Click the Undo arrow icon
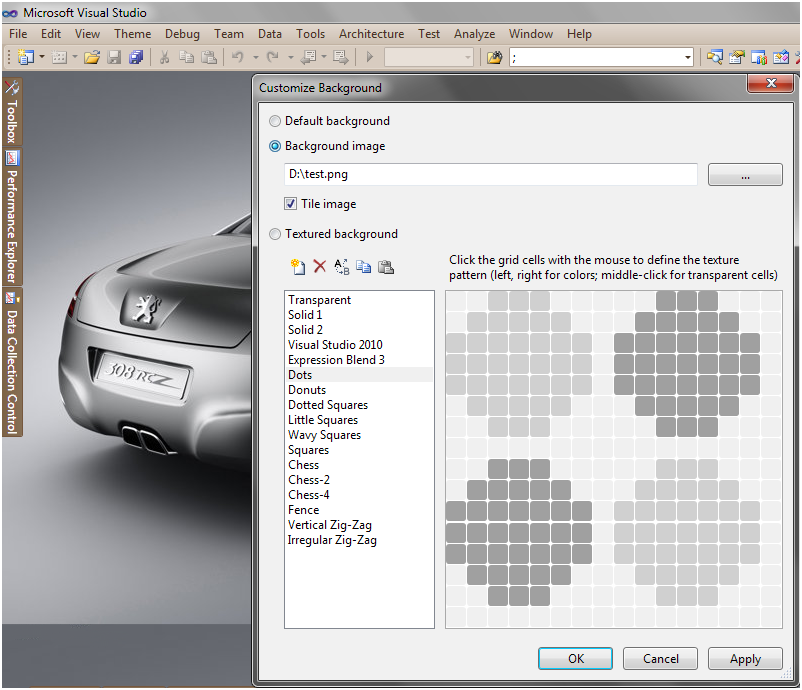The width and height of the screenshot is (802, 690). 237,57
